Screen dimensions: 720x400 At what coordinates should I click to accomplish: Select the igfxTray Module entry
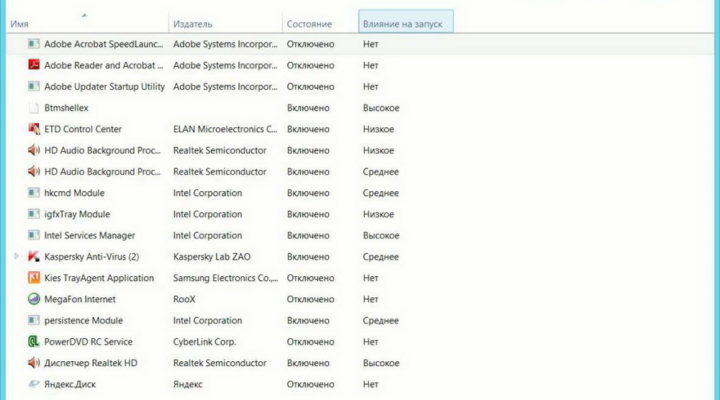click(x=77, y=214)
